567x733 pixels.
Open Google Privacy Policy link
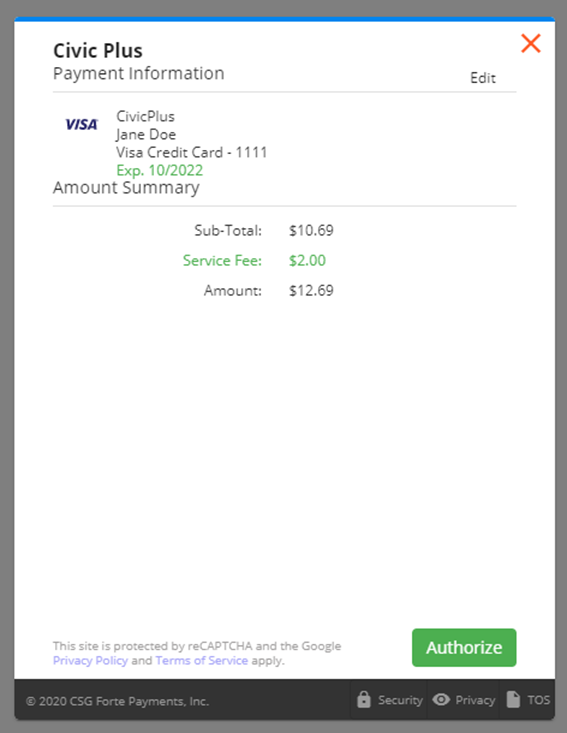click(90, 661)
